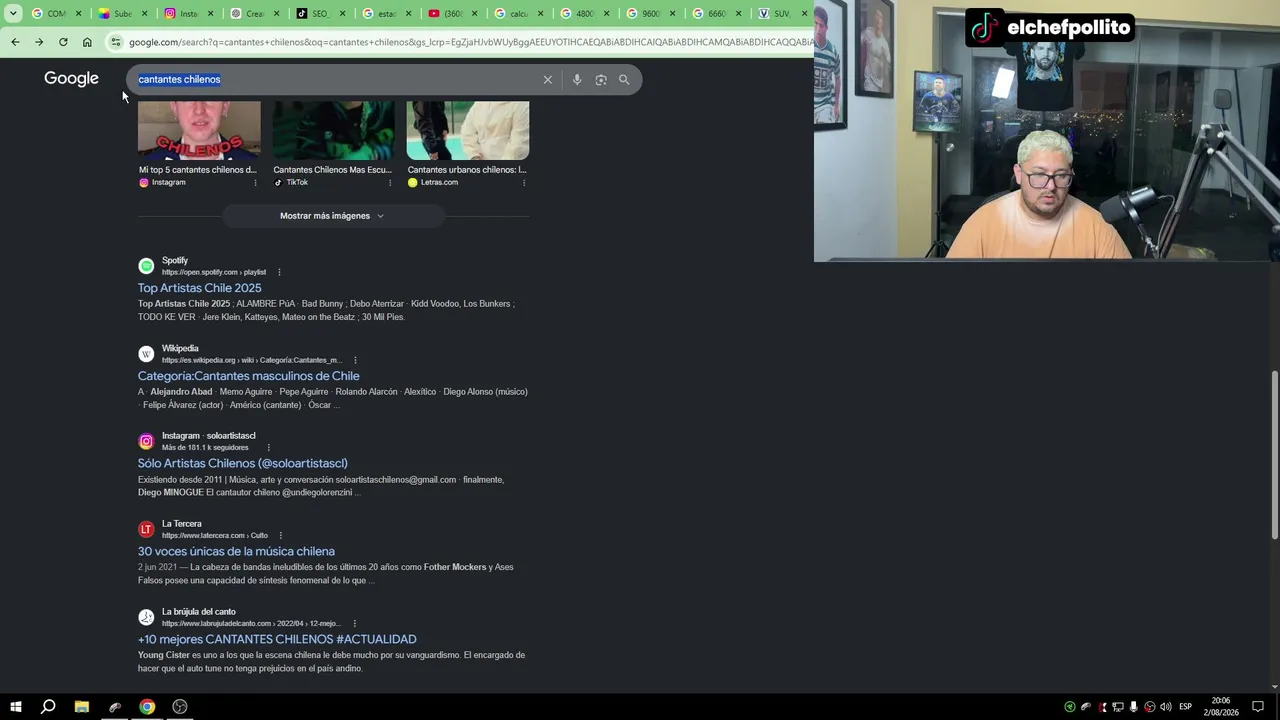The image size is (1280, 720).
Task: Click the La Tercera source name
Action: coord(182,524)
